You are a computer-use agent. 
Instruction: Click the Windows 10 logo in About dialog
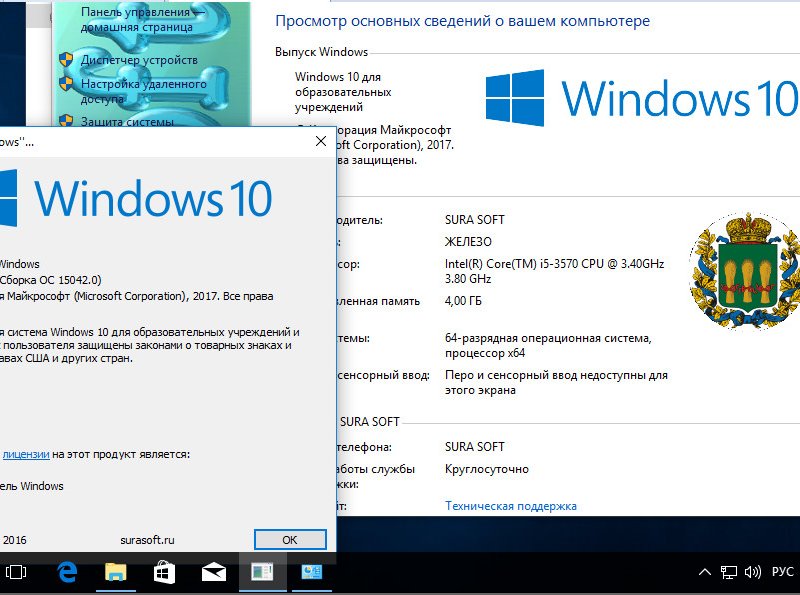(136, 198)
